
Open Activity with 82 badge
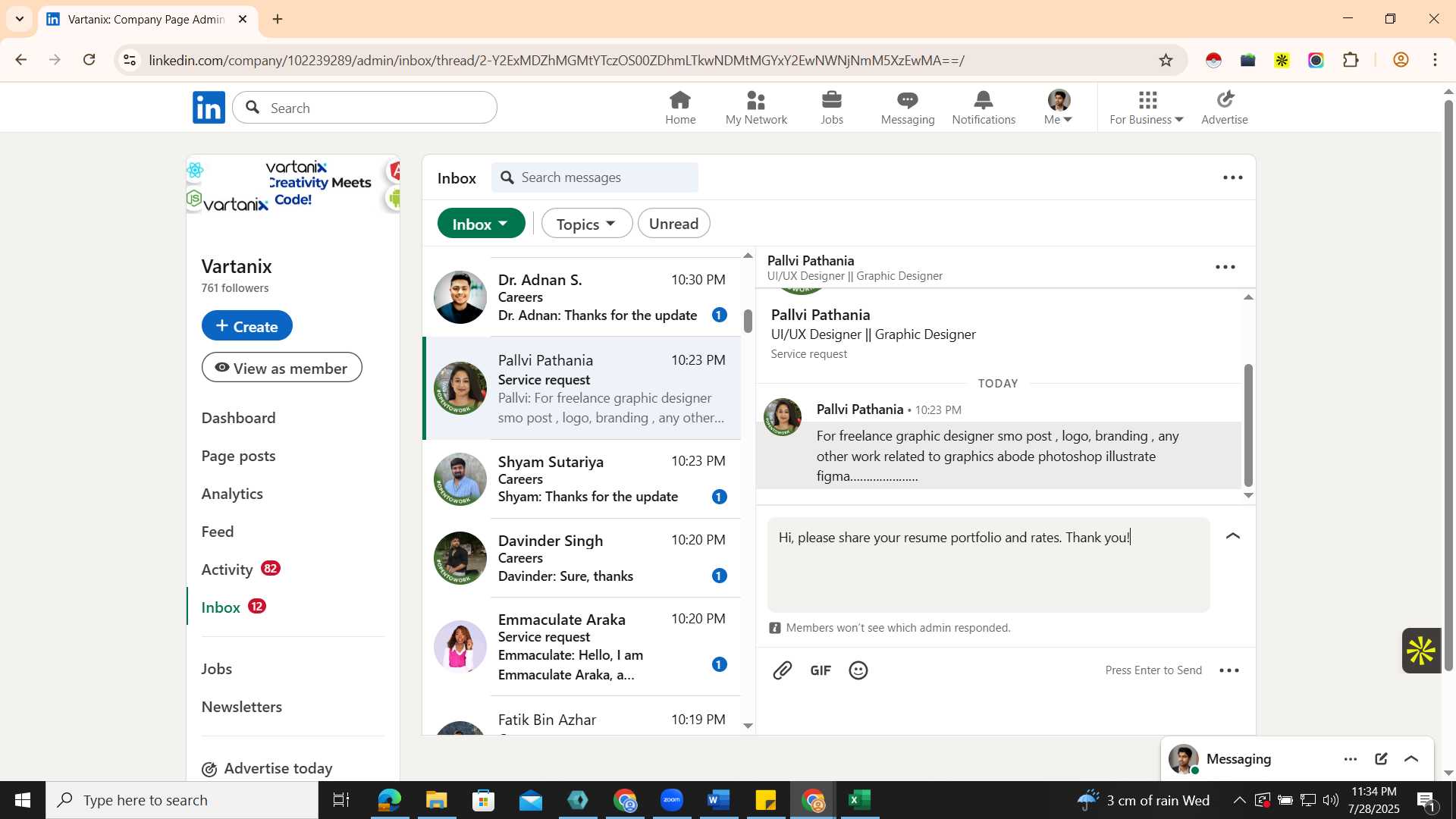(x=240, y=570)
